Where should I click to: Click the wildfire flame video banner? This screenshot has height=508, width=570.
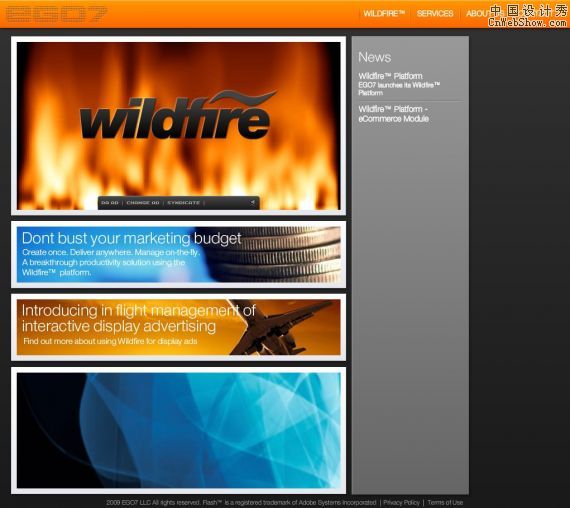178,126
